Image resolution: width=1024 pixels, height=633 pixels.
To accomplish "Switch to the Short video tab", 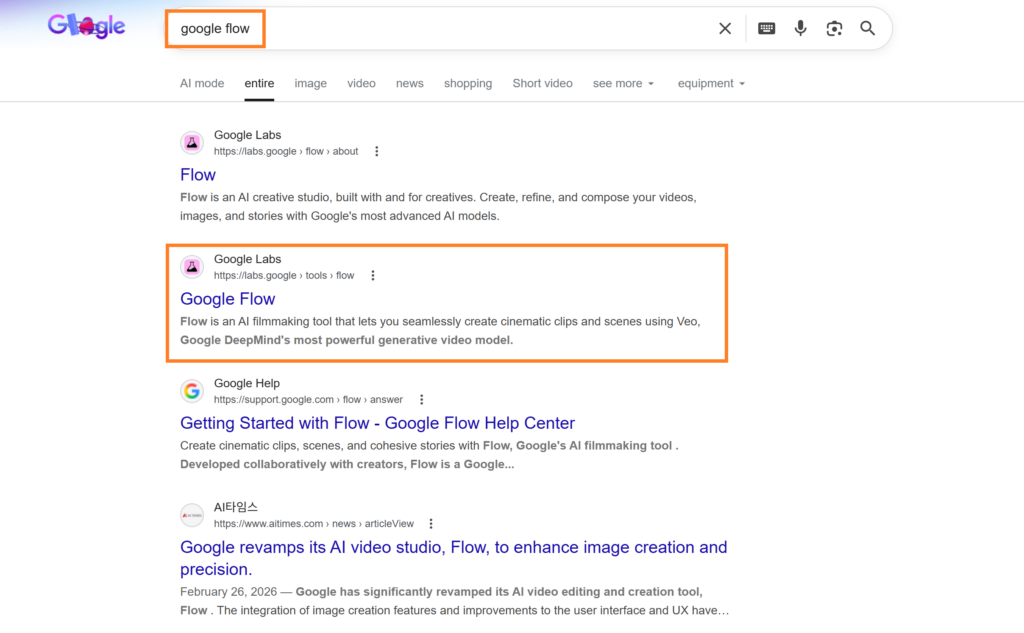I will tap(542, 84).
